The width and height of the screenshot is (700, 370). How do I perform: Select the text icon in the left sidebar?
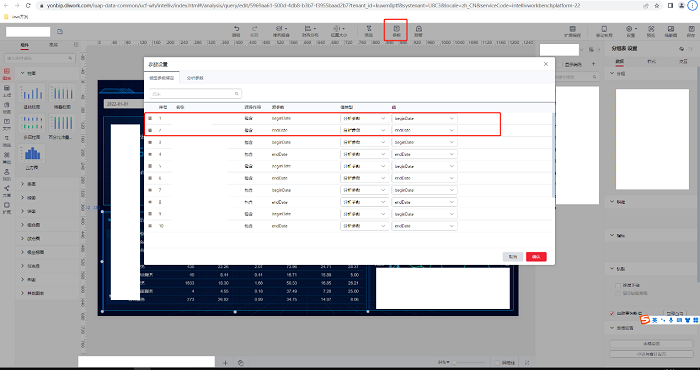[x=7, y=121]
